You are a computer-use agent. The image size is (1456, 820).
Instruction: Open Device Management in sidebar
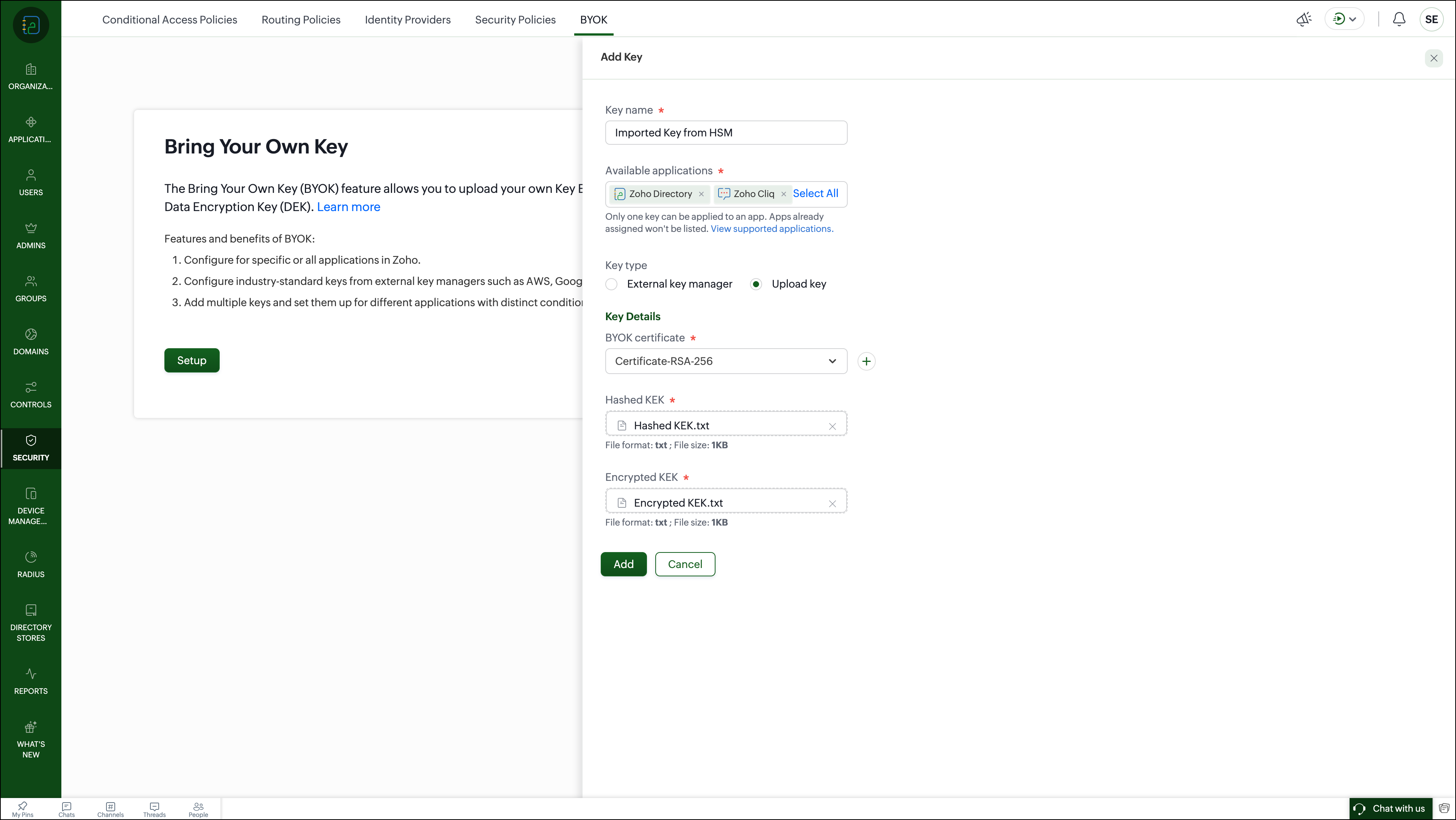point(31,505)
